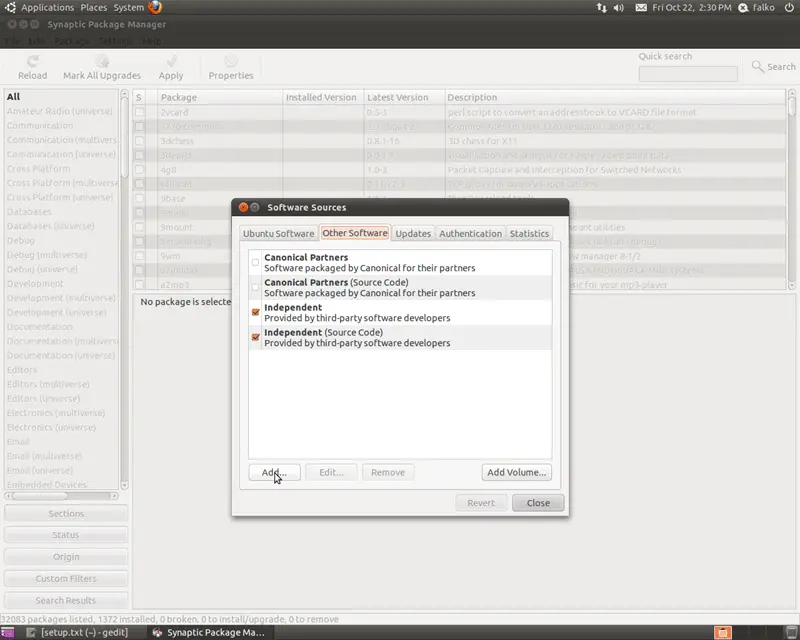Toggle the checkbox for package 3dchess
Image resolution: width=800 pixels, height=640 pixels.
pos(139,141)
